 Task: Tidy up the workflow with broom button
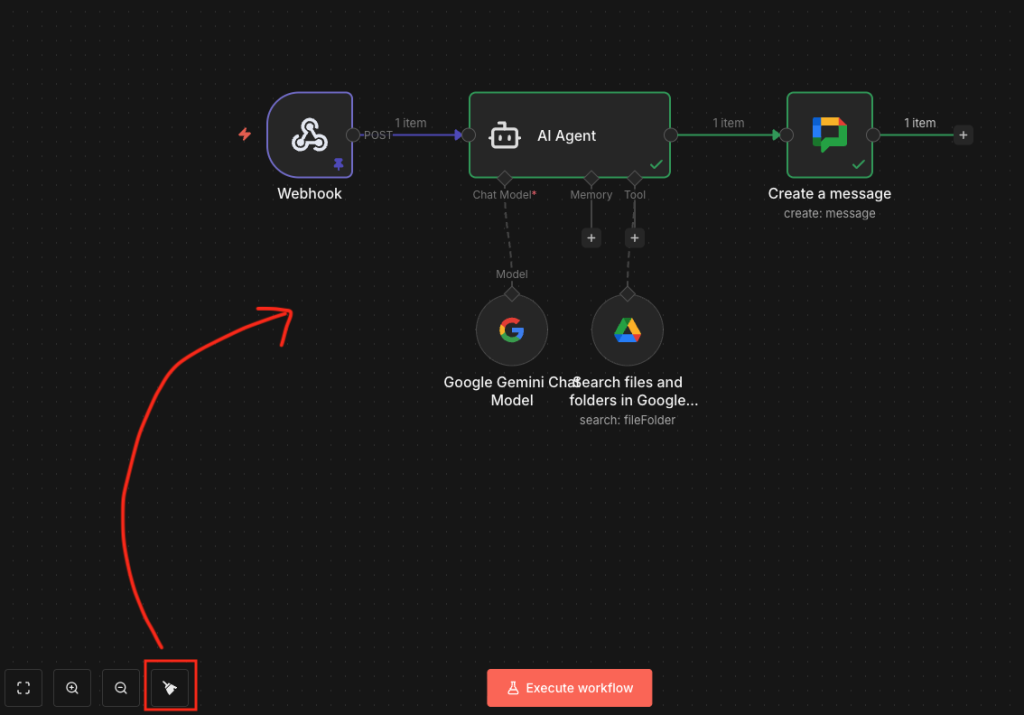point(169,688)
